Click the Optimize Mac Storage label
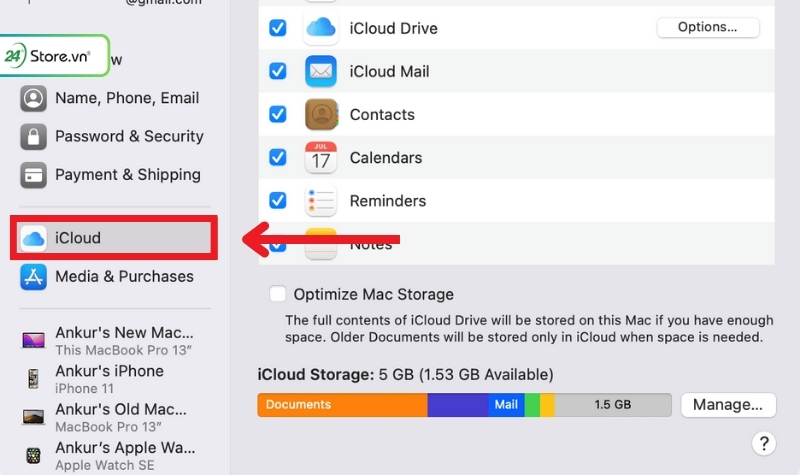Image resolution: width=800 pixels, height=475 pixels. point(373,294)
